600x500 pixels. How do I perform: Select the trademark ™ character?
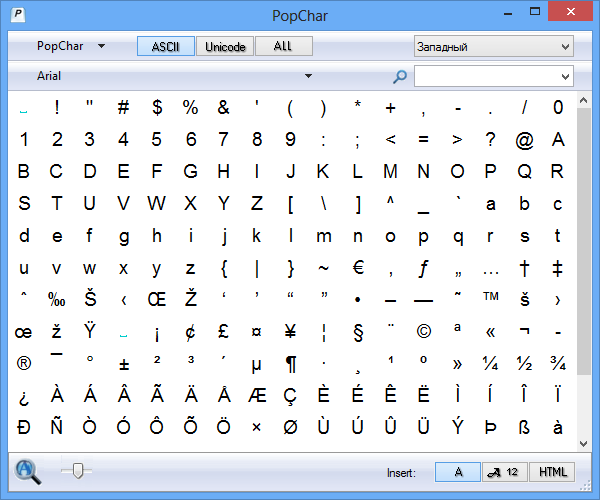pos(491,296)
